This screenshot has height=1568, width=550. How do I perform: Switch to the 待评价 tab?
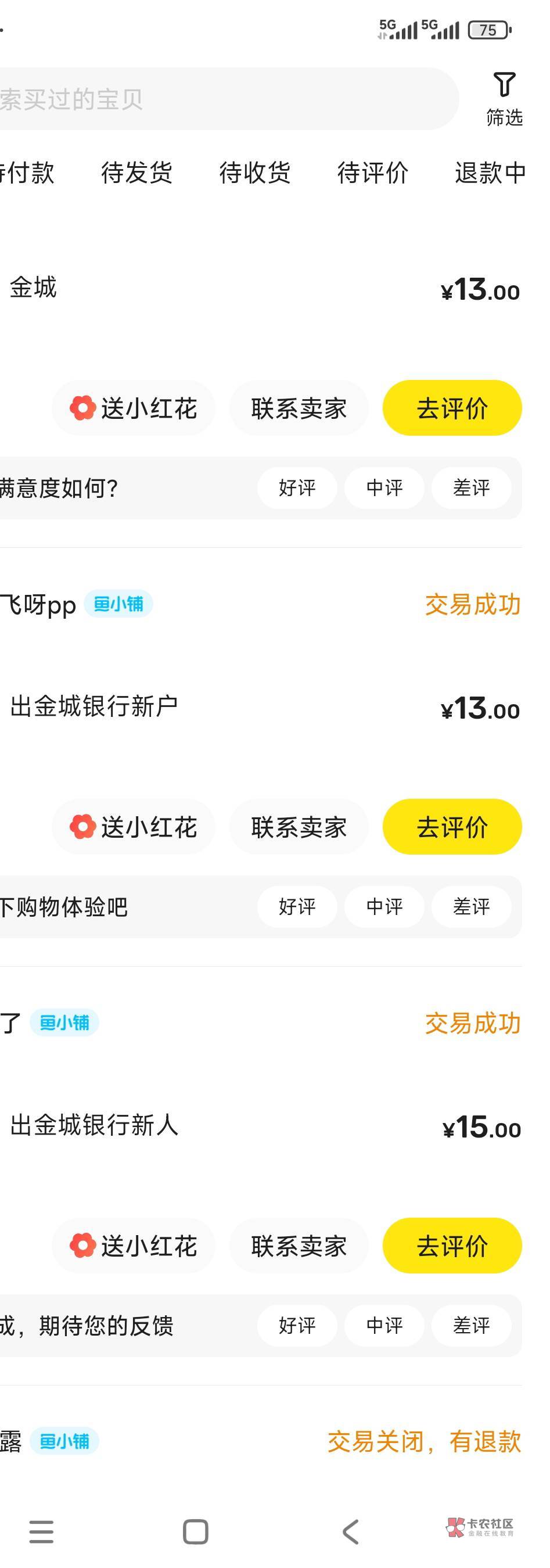click(x=372, y=173)
